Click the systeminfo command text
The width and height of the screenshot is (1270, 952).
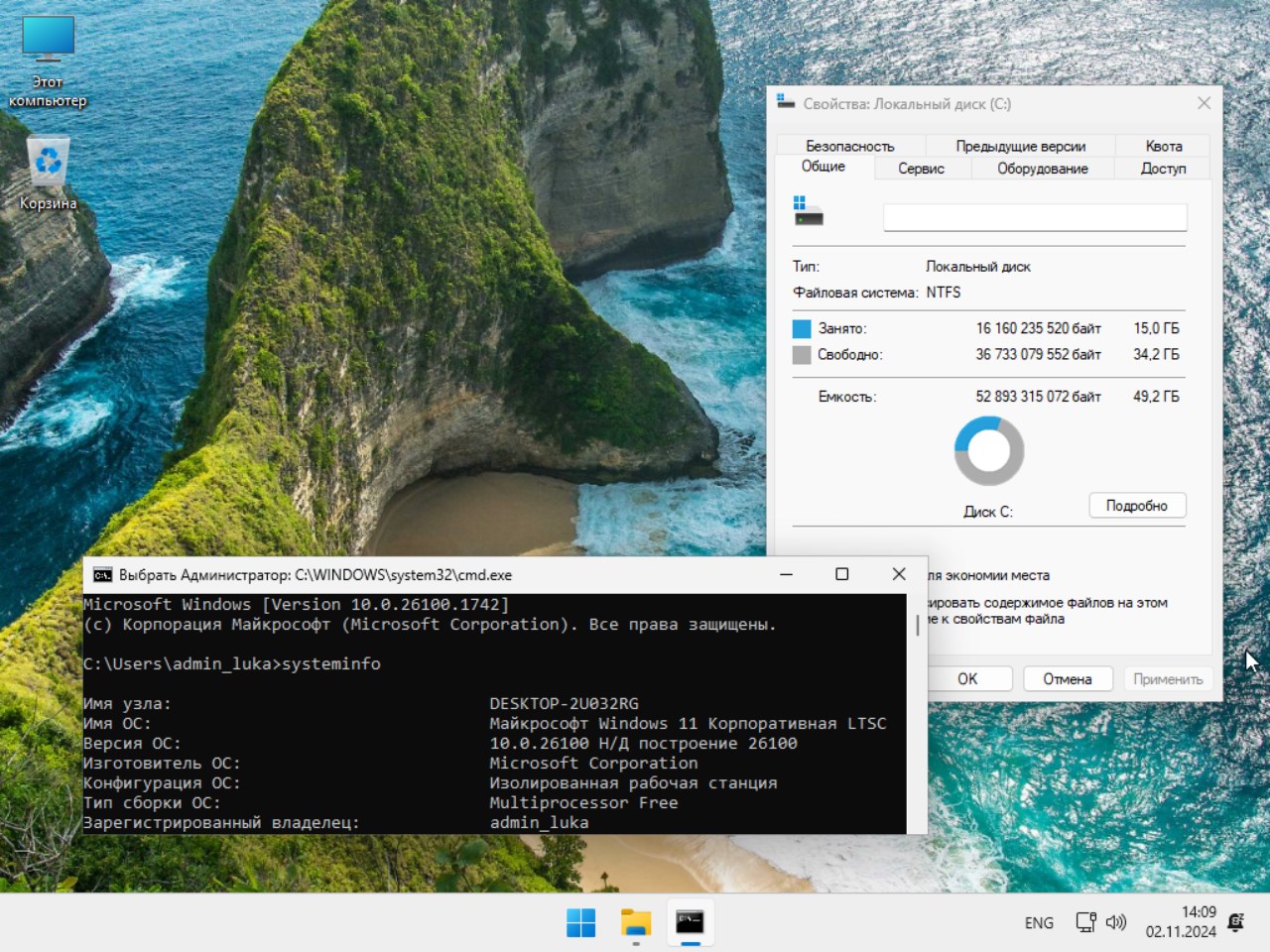pos(331,664)
